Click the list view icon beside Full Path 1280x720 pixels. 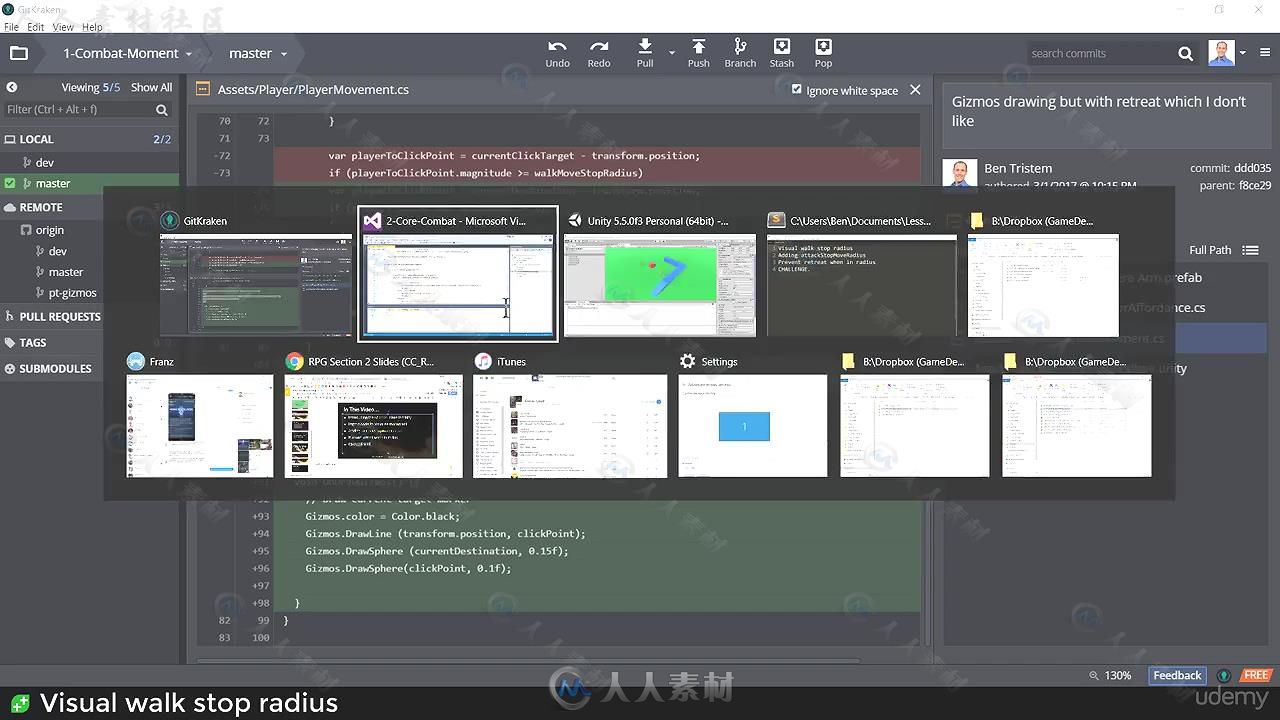1250,250
